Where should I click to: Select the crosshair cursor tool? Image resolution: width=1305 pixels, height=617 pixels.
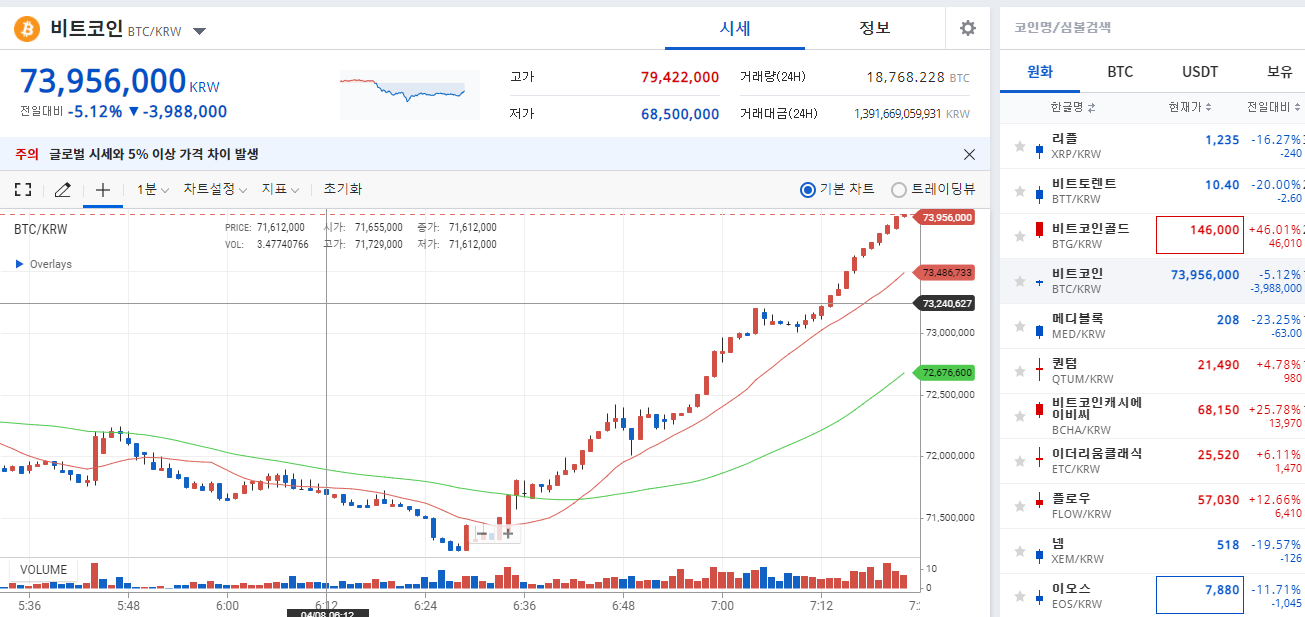(x=102, y=189)
